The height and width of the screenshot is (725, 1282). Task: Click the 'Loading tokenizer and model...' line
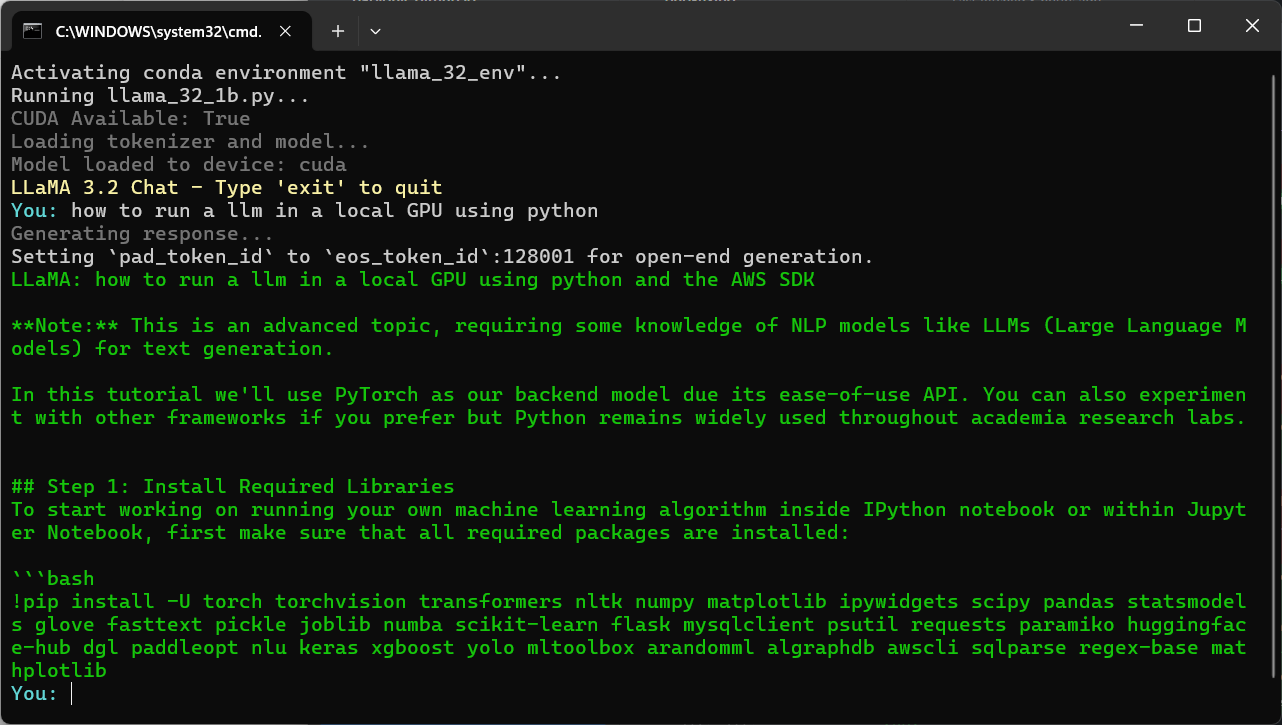click(191, 142)
